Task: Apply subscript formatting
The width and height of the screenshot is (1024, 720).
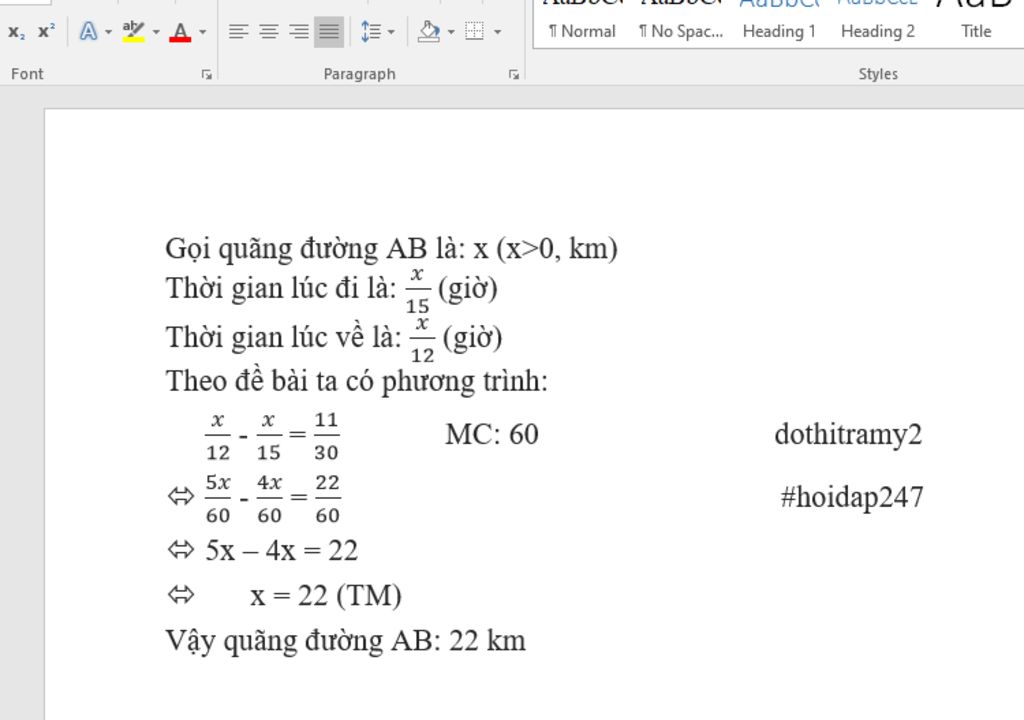Action: [x=16, y=31]
